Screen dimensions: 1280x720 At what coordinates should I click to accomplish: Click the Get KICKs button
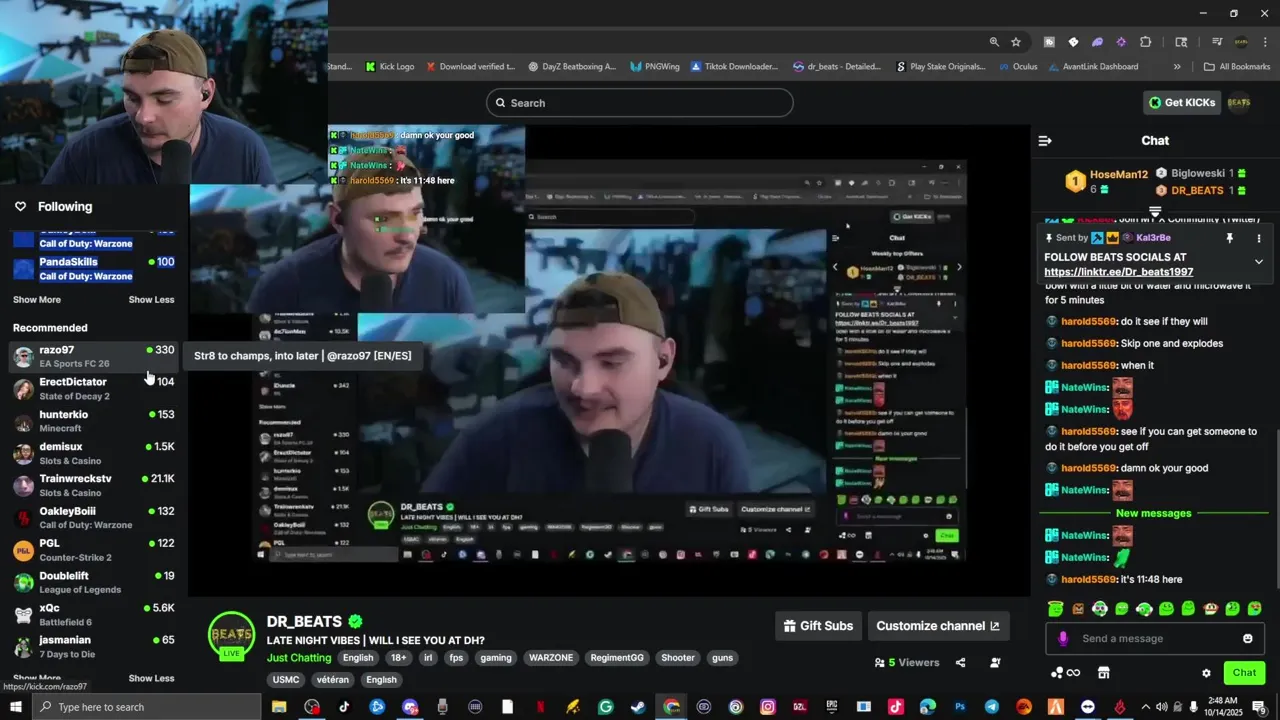pos(1182,102)
